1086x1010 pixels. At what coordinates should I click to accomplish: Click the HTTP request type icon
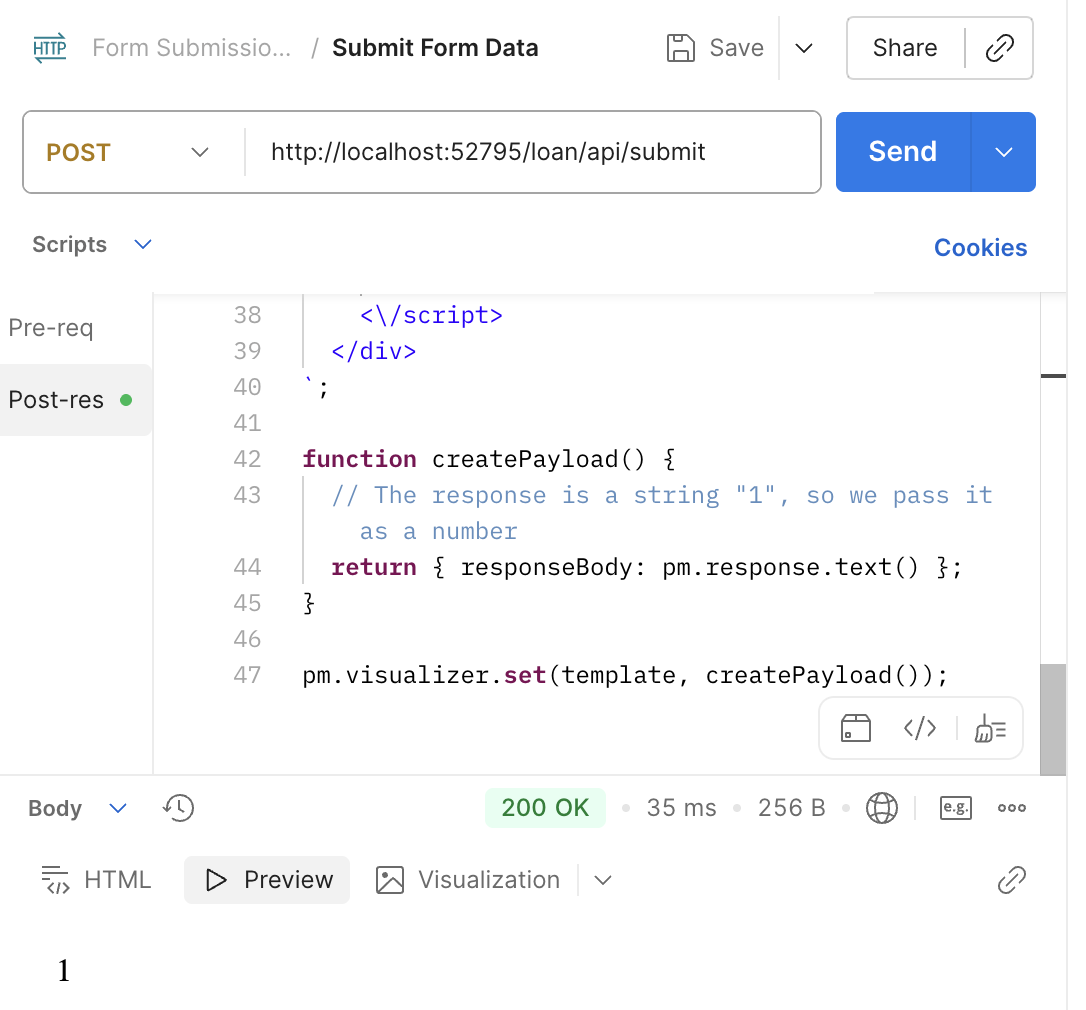50,48
